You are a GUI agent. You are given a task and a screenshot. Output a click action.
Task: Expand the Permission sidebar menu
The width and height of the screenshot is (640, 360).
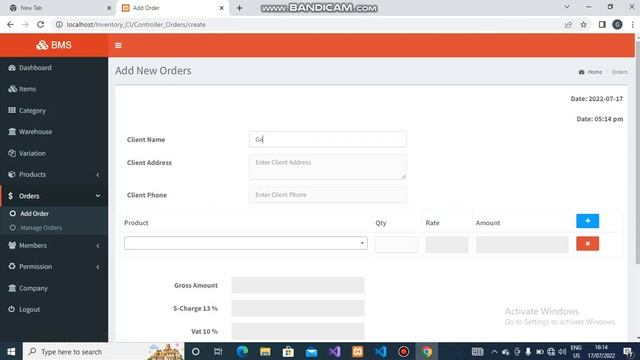click(x=54, y=267)
